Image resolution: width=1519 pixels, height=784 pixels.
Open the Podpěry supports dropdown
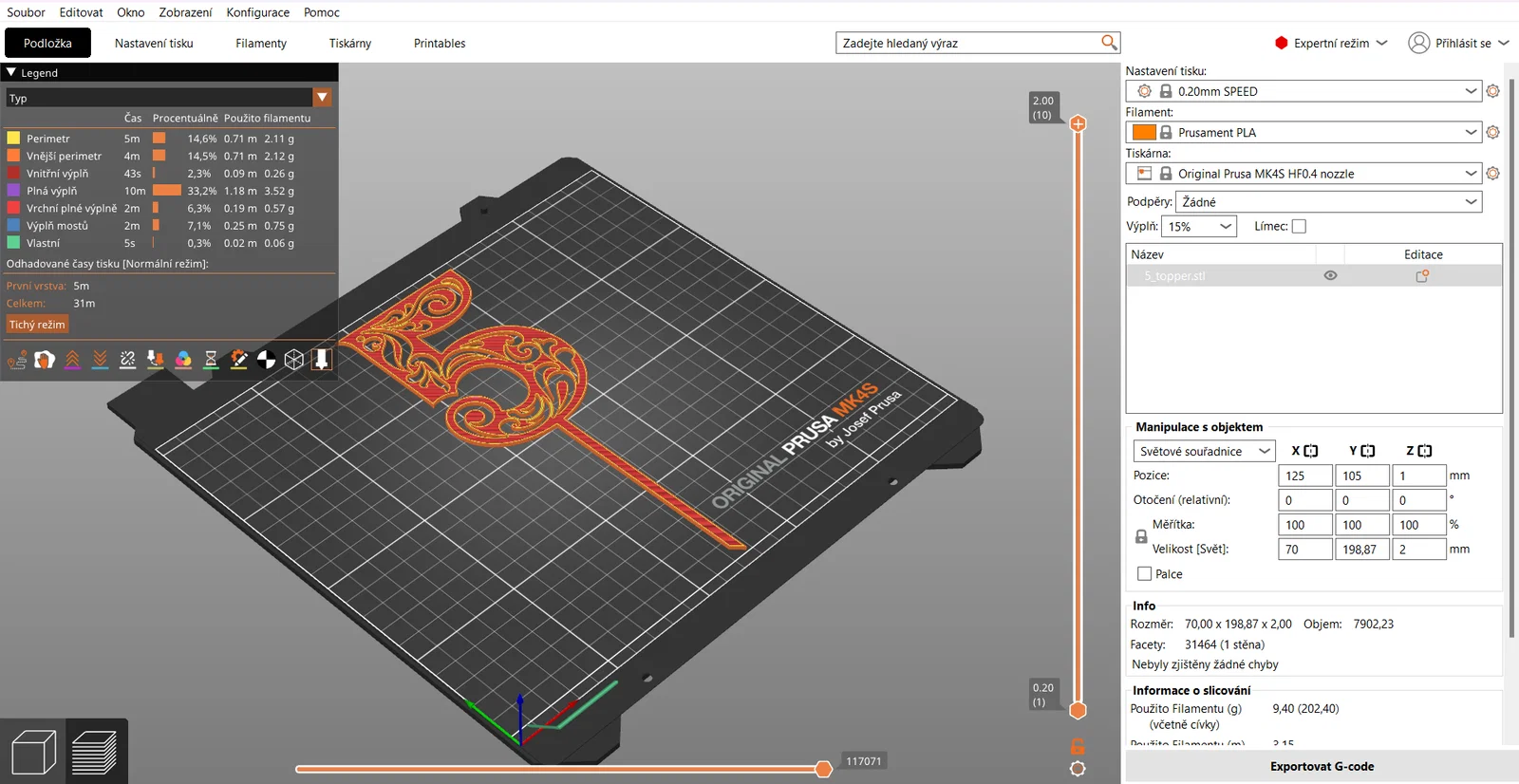click(1328, 202)
